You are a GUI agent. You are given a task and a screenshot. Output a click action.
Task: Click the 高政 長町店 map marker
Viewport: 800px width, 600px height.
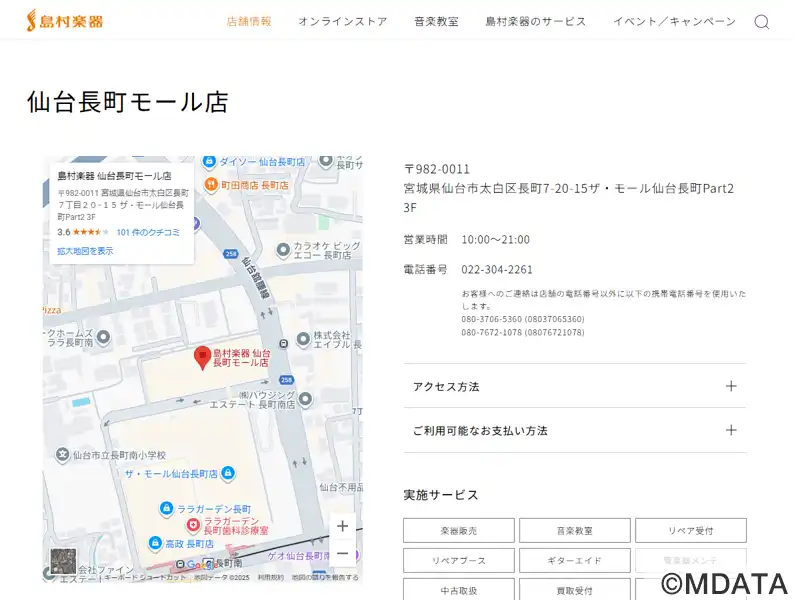click(x=155, y=543)
